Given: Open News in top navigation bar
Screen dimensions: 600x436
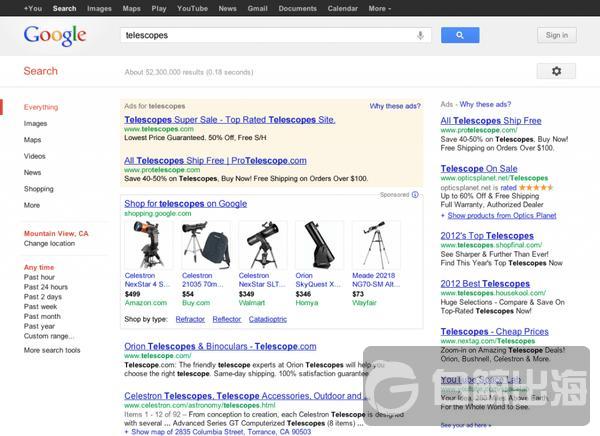Looking at the screenshot, I should click(x=227, y=8).
